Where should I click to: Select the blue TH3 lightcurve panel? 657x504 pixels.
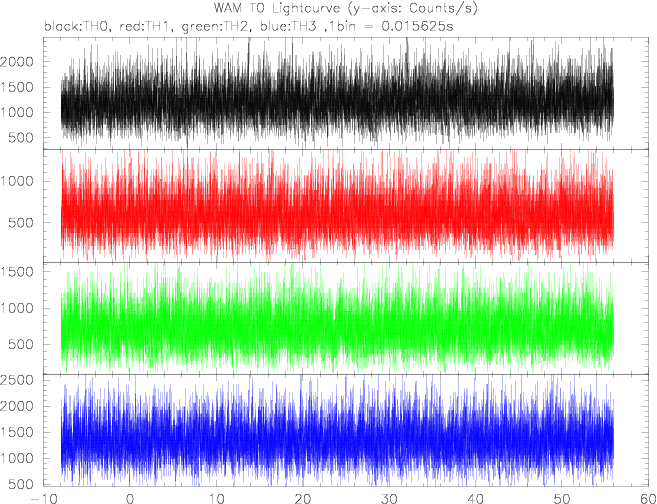click(x=346, y=430)
